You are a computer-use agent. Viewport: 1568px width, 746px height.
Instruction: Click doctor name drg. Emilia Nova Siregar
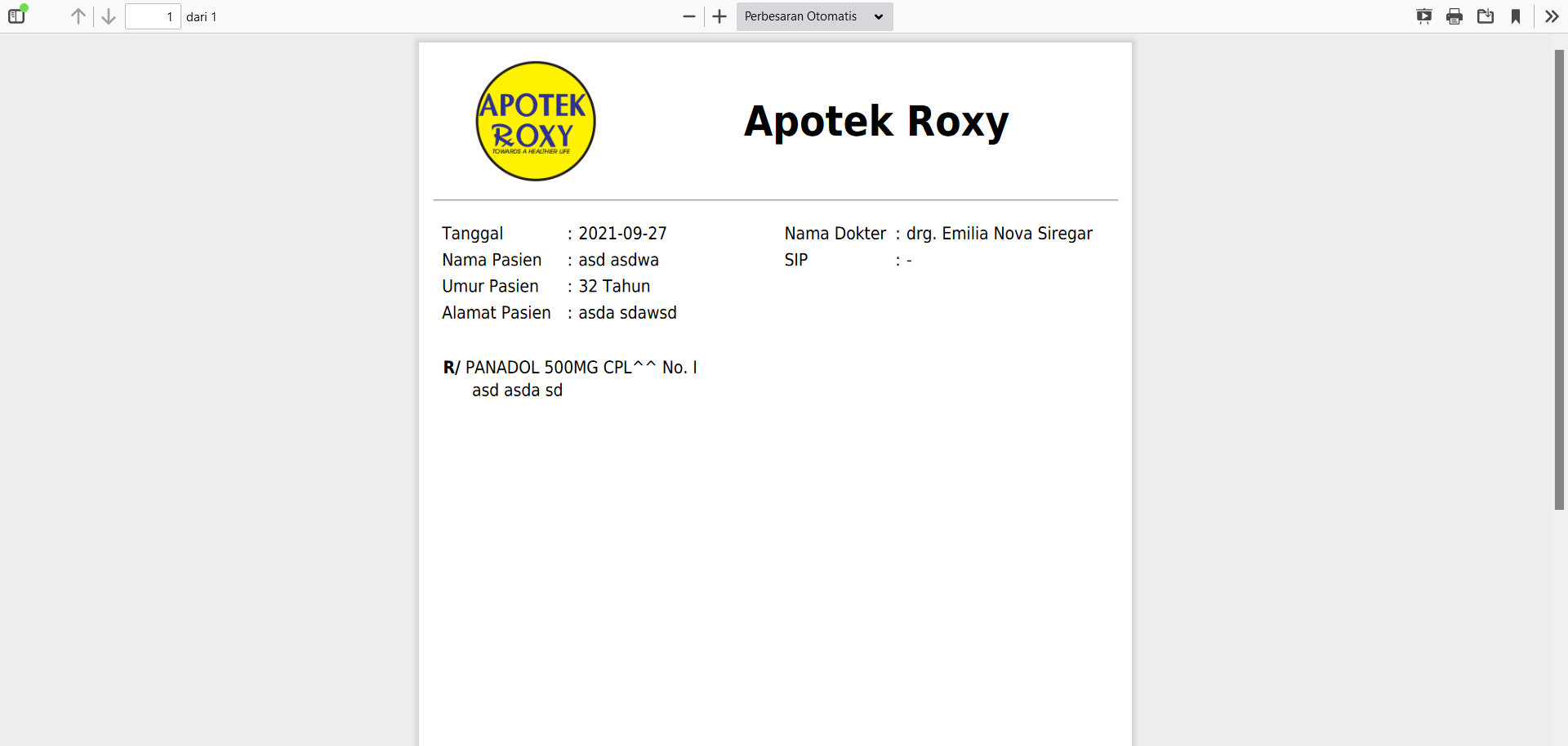[999, 234]
